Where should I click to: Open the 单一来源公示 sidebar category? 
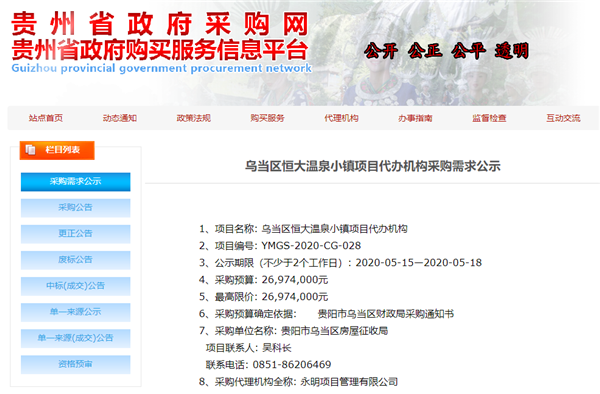tap(75, 312)
